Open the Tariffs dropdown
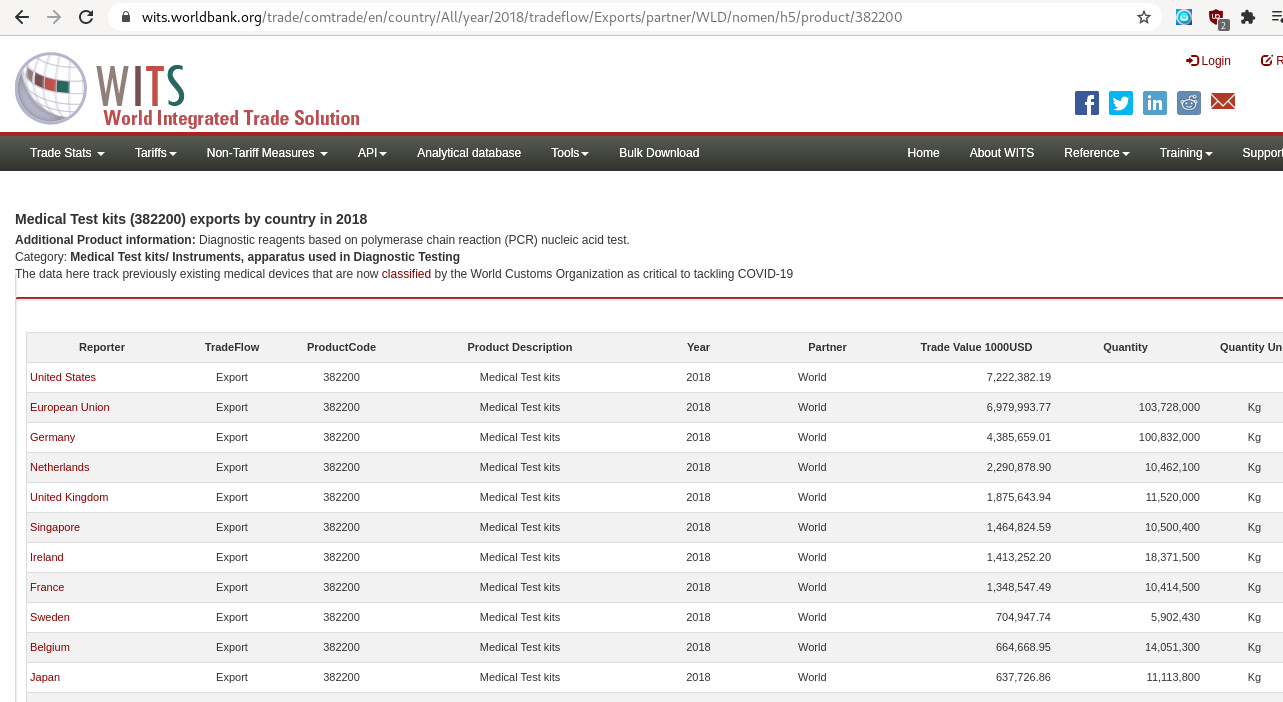This screenshot has height=702, width=1283. click(155, 153)
